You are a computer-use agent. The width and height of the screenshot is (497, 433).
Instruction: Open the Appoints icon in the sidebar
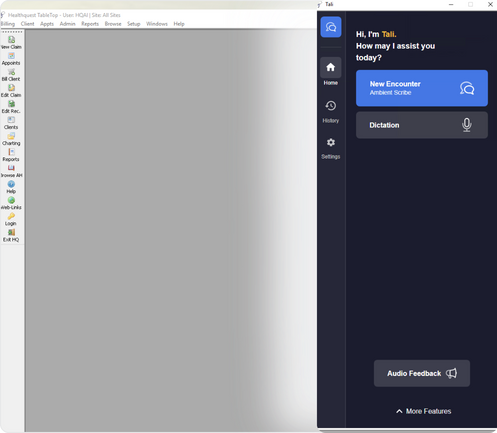[11, 56]
